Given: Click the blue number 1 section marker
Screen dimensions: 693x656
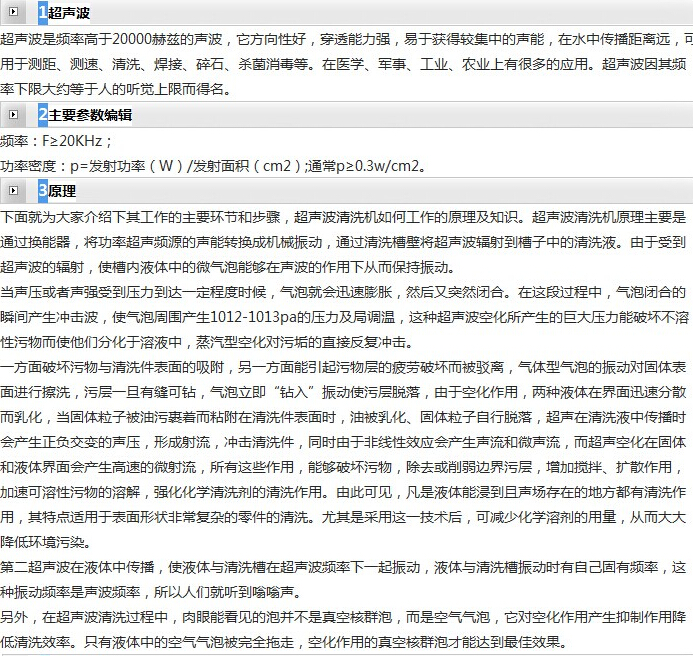Looking at the screenshot, I should click(43, 13).
